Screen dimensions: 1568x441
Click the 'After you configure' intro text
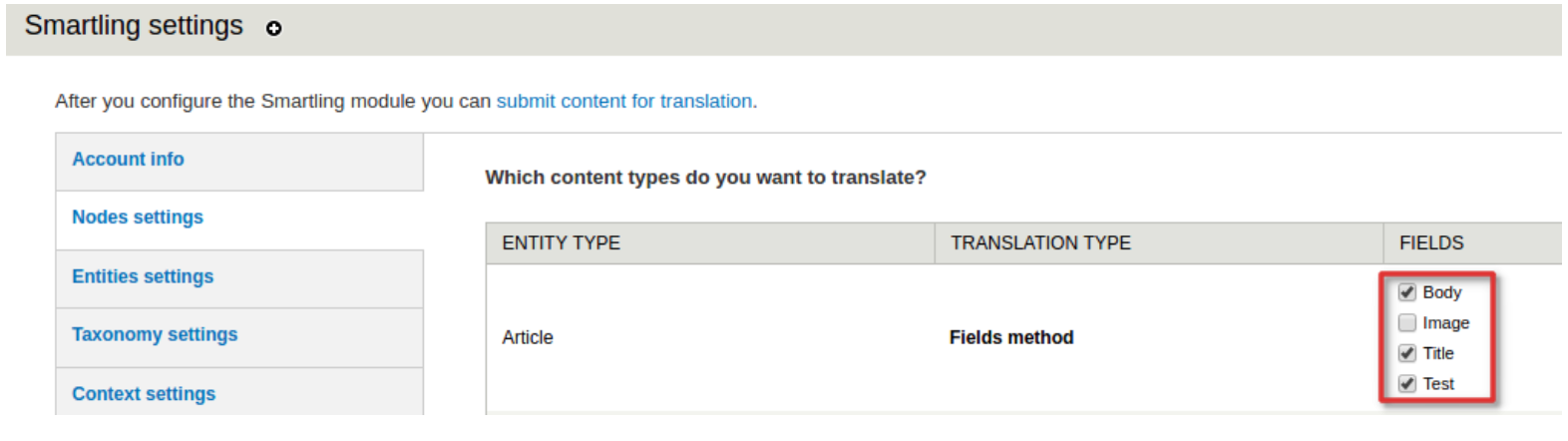[272, 101]
